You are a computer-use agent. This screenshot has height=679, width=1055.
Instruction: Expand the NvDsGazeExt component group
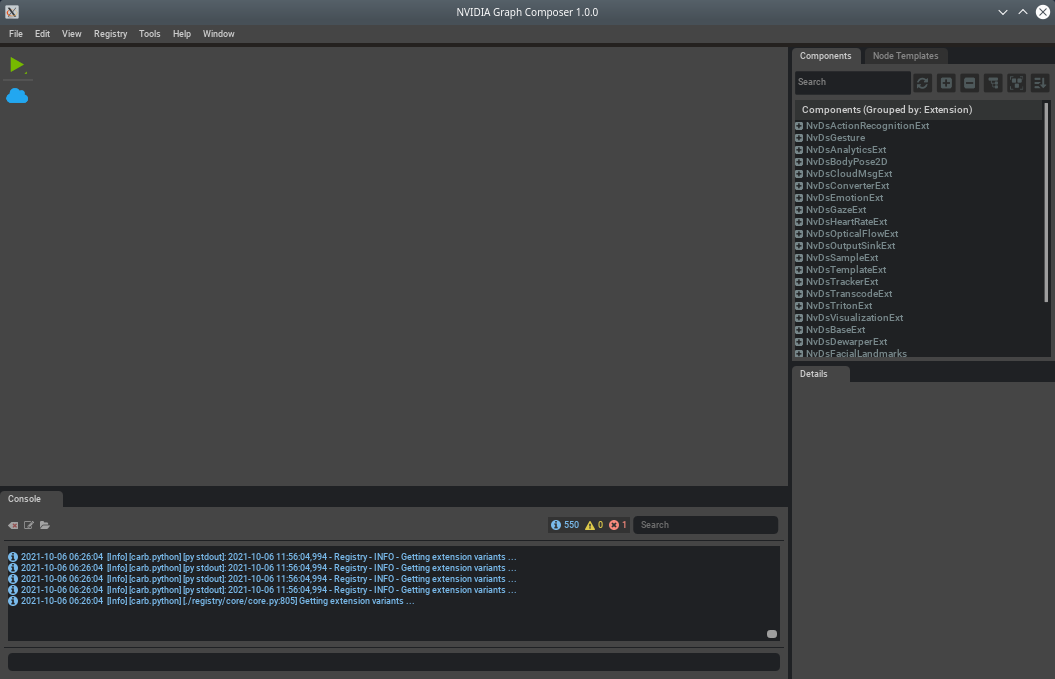click(x=799, y=210)
